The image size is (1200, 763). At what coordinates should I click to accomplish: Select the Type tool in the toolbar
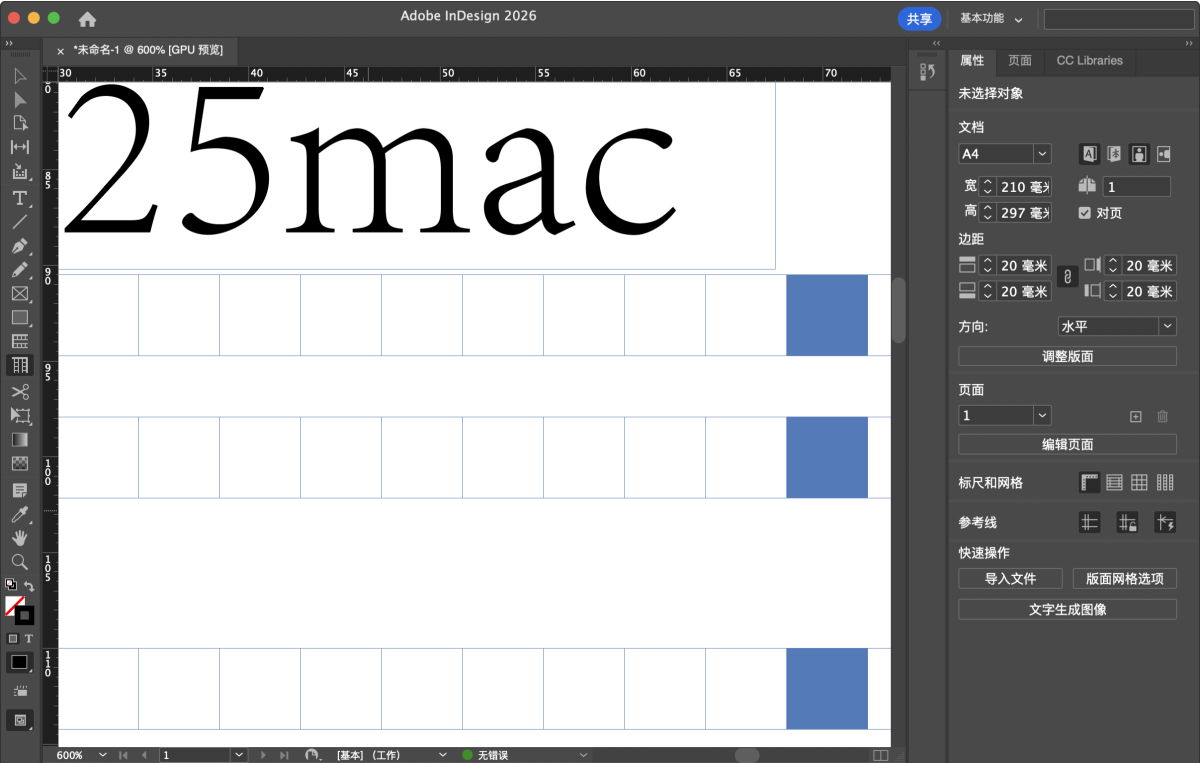point(19,198)
